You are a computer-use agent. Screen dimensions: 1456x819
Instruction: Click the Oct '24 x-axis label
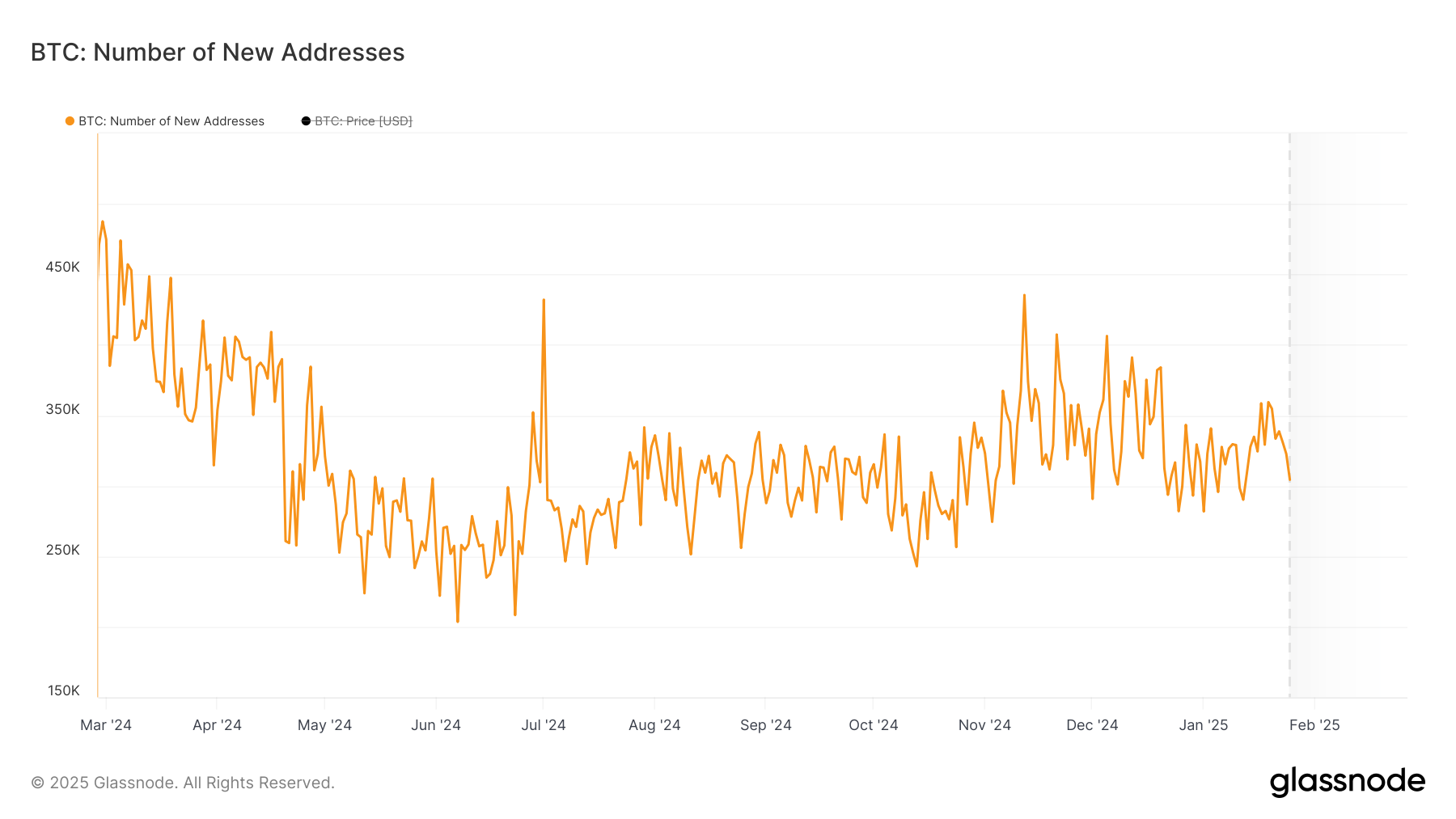coord(874,725)
